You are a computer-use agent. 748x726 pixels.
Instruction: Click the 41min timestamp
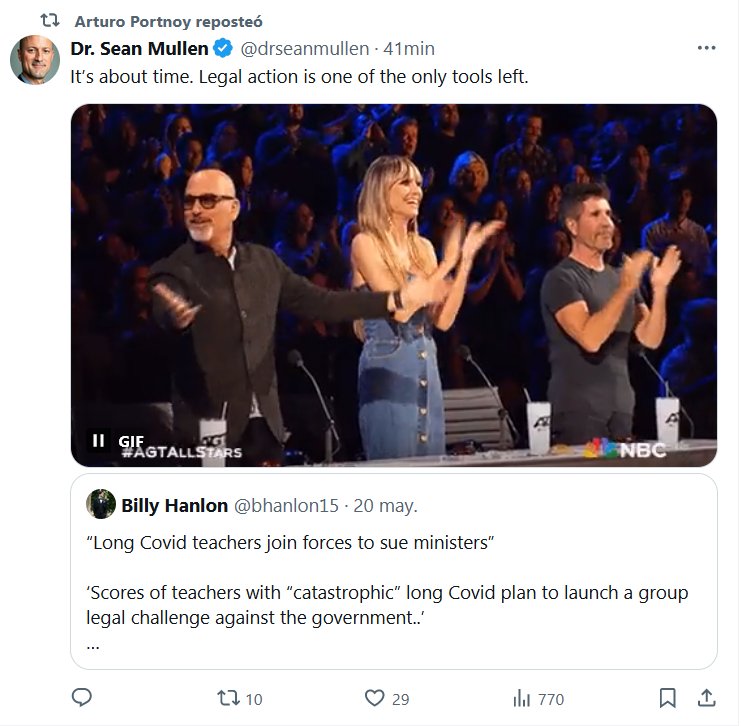coord(408,48)
